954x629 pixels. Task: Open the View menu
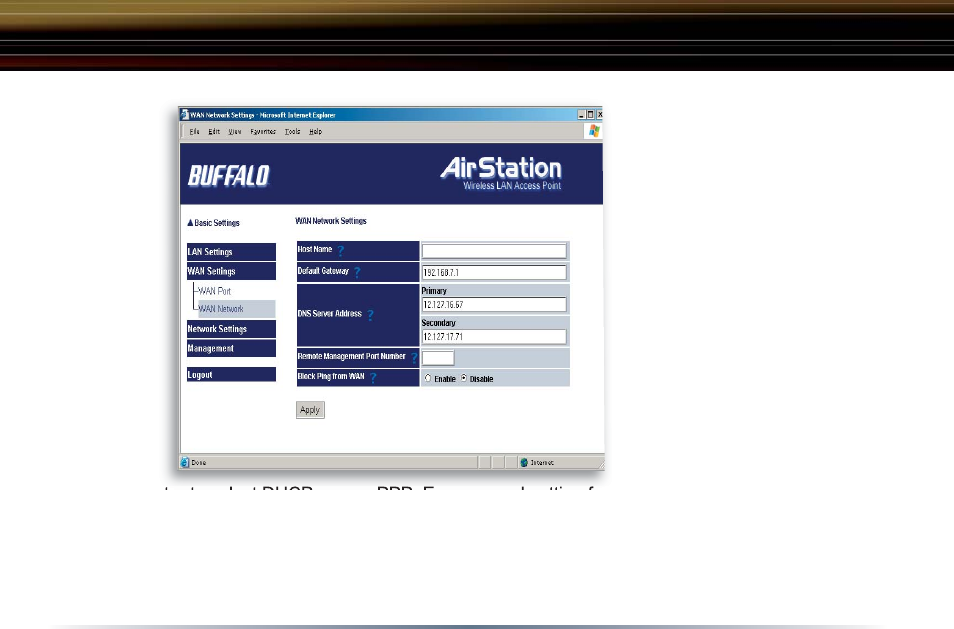coord(235,131)
